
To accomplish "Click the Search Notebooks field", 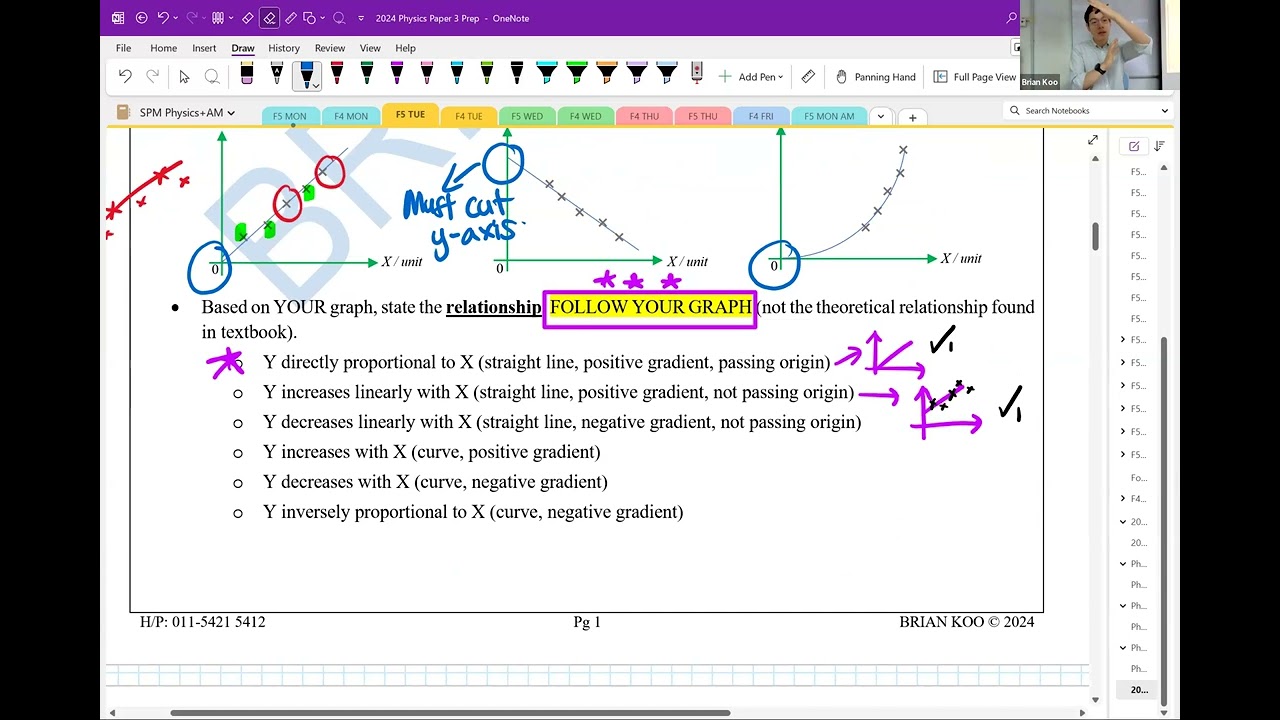I will [x=1086, y=111].
